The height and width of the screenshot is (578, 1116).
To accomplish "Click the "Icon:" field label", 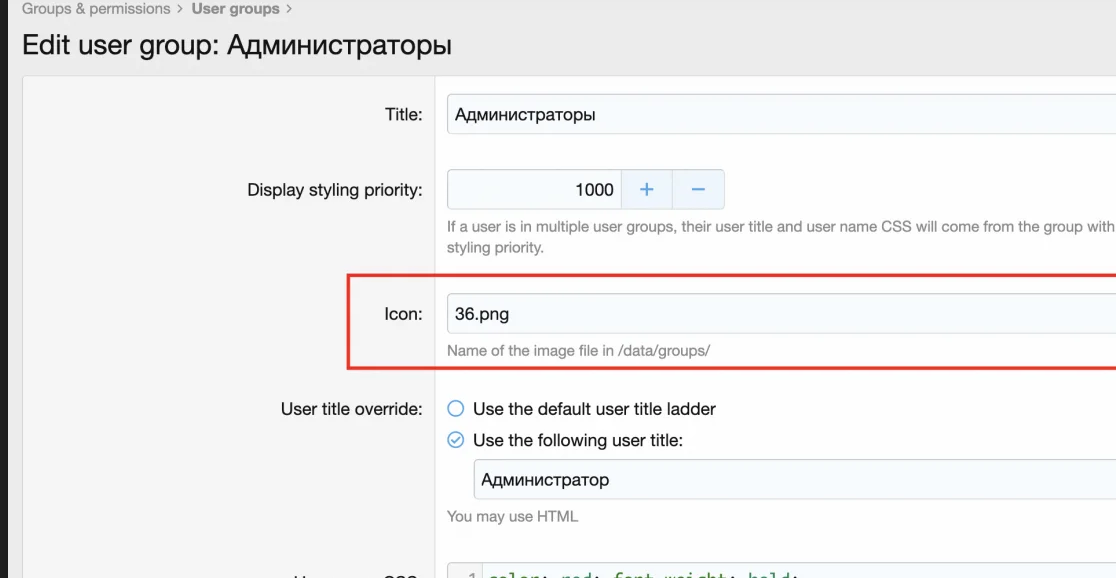I will pos(403,314).
